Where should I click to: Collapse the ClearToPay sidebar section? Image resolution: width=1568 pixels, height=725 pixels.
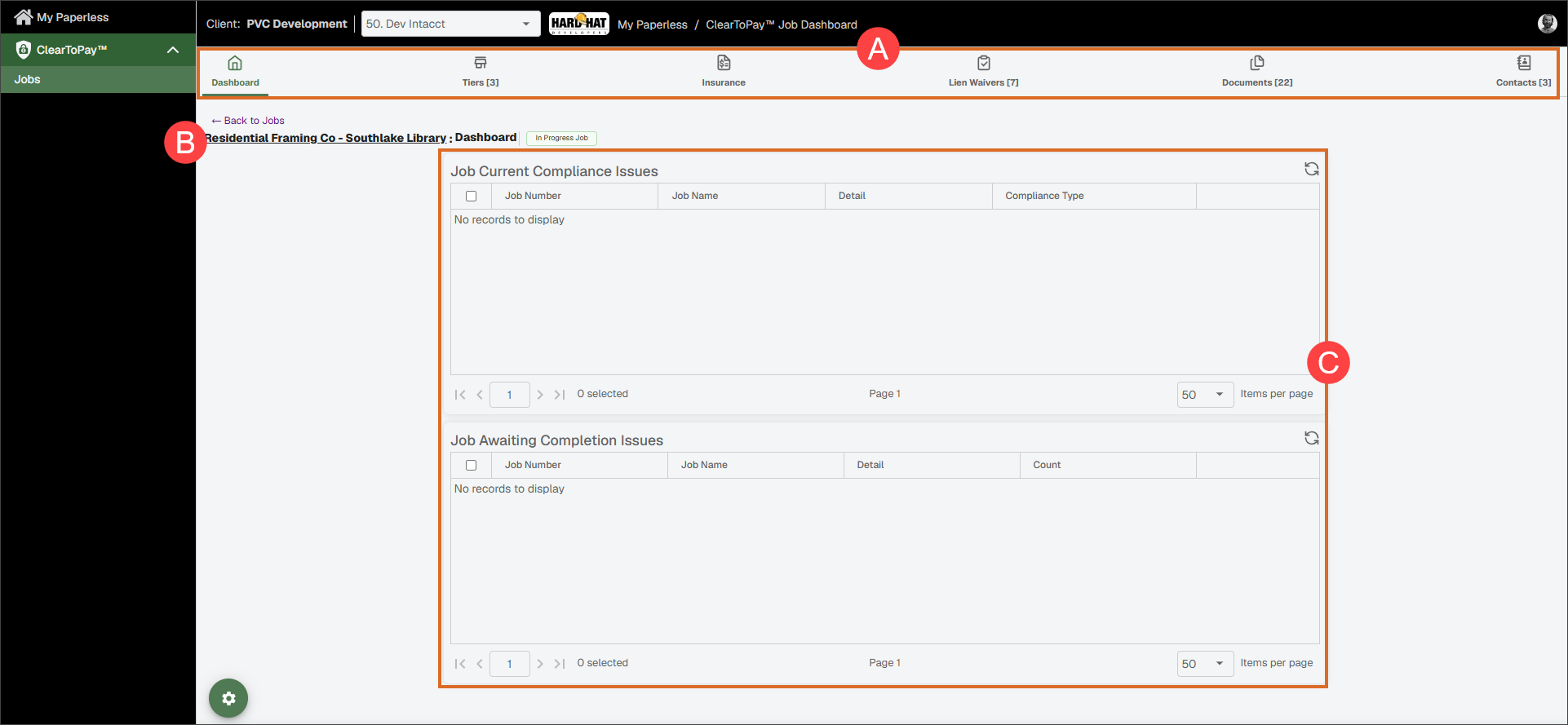click(173, 50)
